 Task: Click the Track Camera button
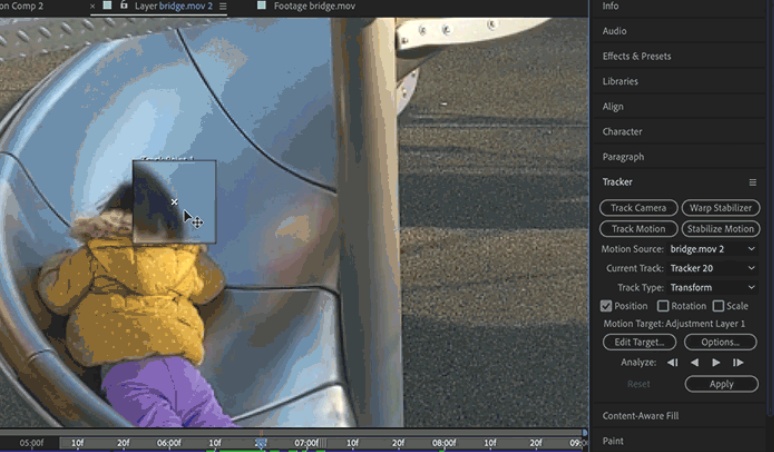coord(638,208)
